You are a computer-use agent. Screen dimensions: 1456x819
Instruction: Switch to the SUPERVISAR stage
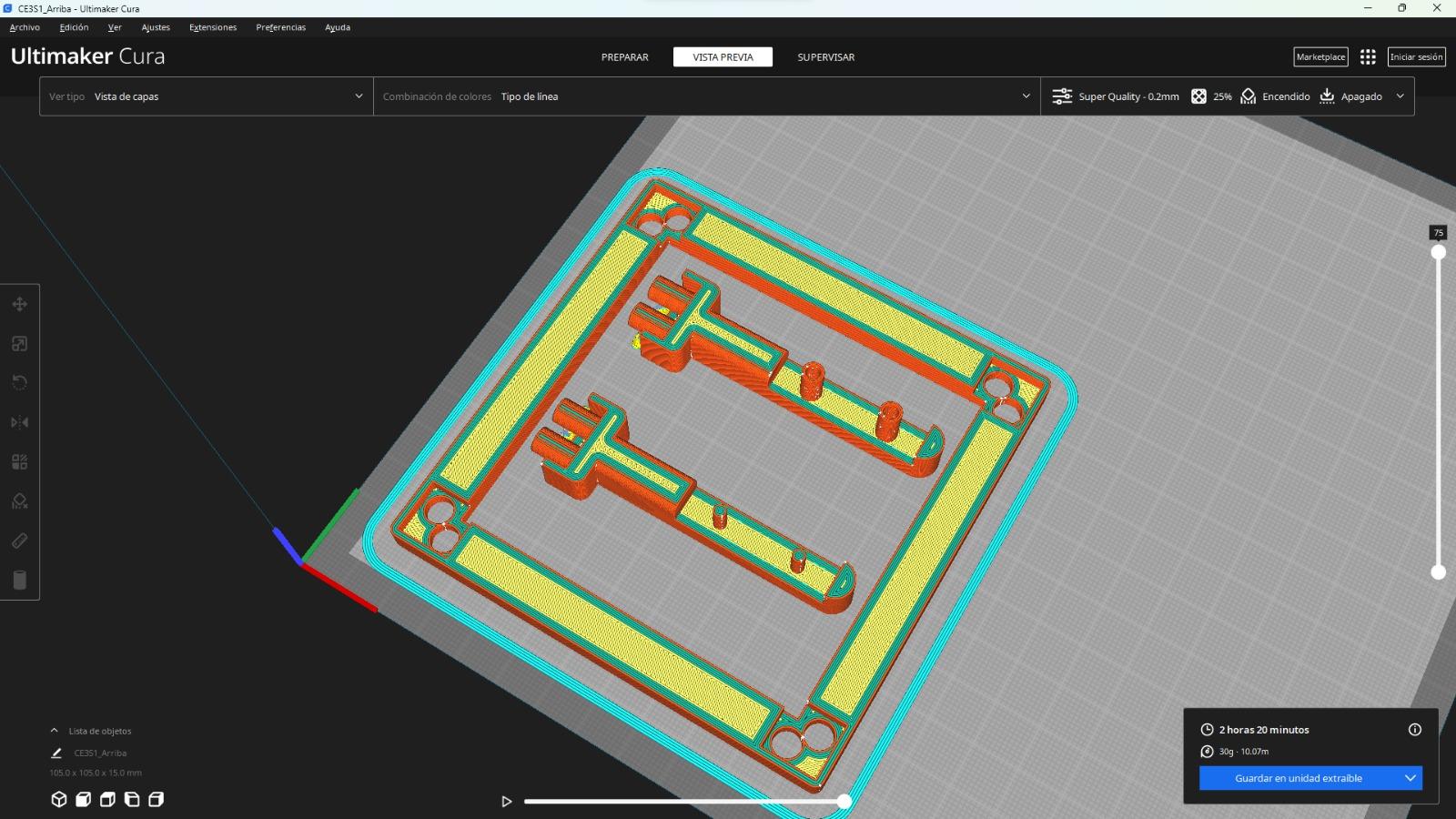826,57
